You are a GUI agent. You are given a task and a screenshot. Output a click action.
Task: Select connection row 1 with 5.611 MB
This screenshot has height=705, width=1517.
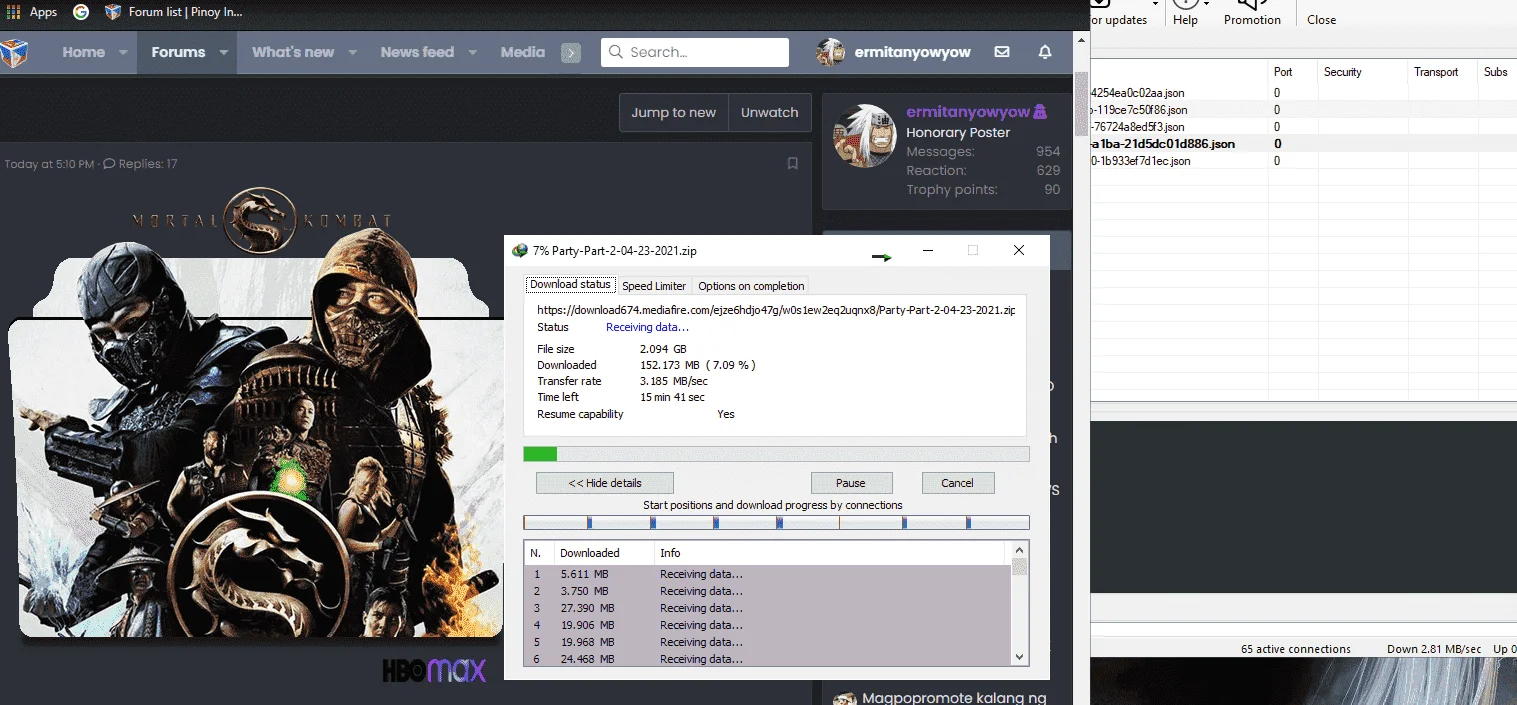tap(768, 574)
